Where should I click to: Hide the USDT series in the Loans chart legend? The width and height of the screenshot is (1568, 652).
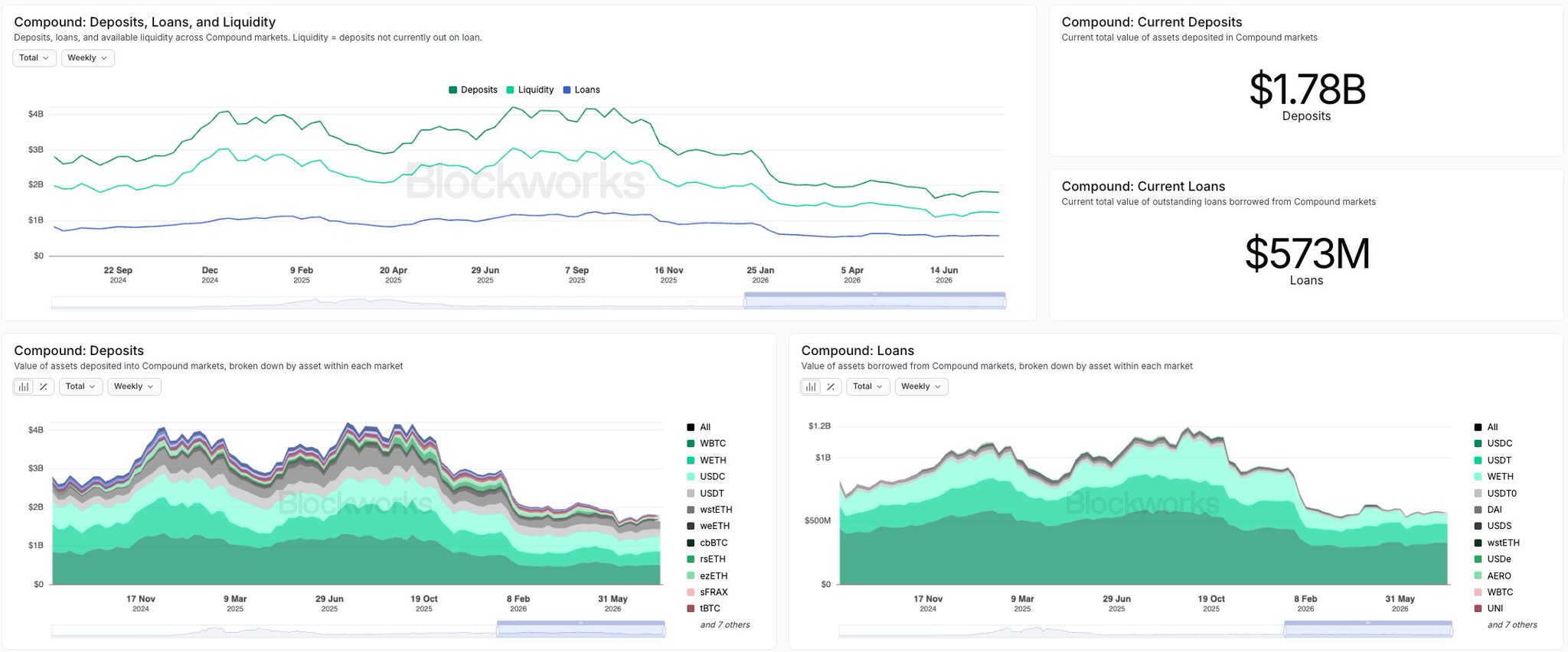1493,461
